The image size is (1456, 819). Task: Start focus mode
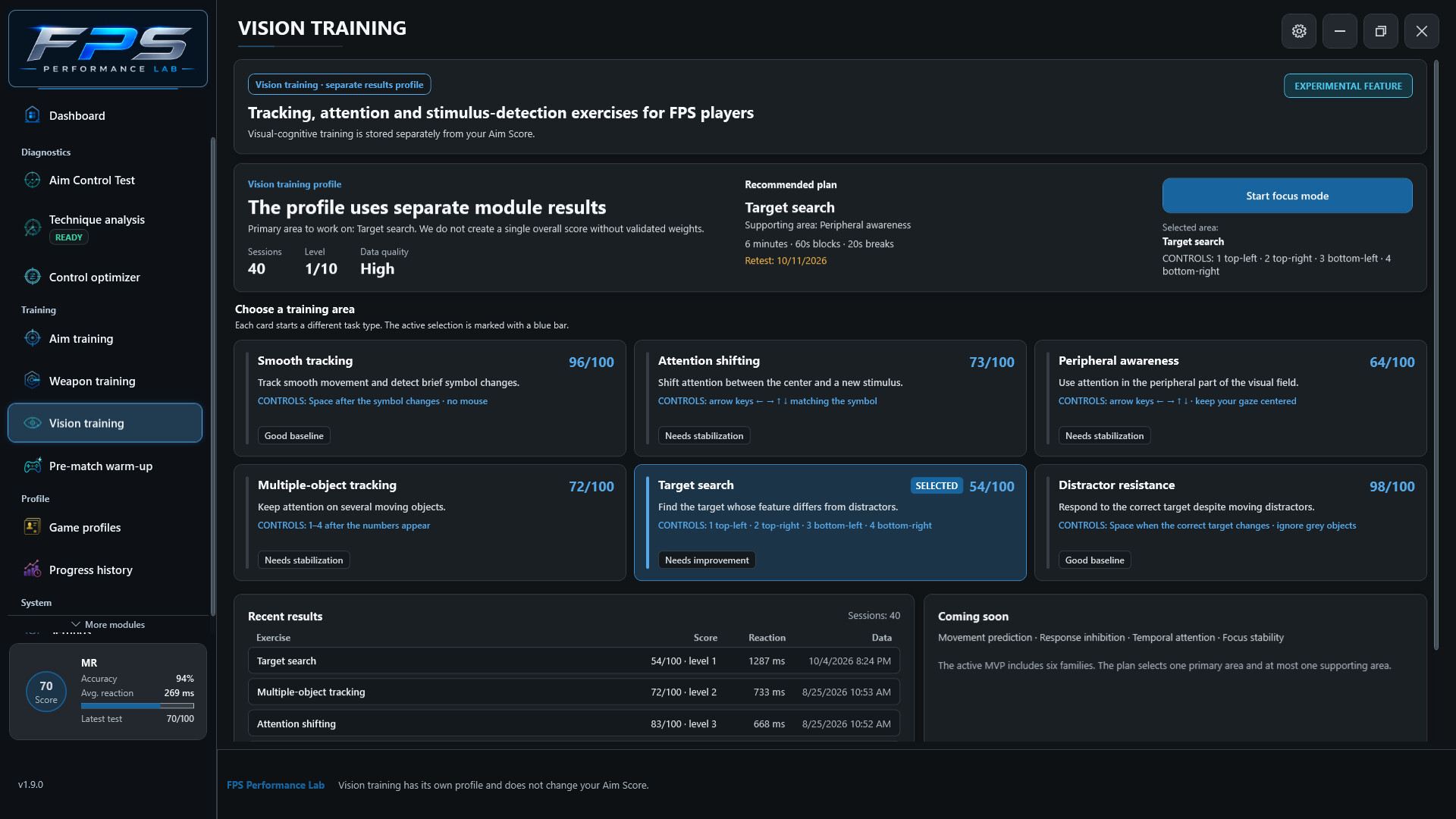click(x=1287, y=196)
